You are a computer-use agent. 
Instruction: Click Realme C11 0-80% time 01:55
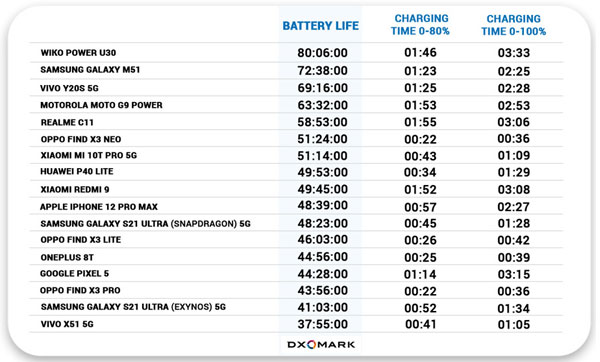(420, 122)
